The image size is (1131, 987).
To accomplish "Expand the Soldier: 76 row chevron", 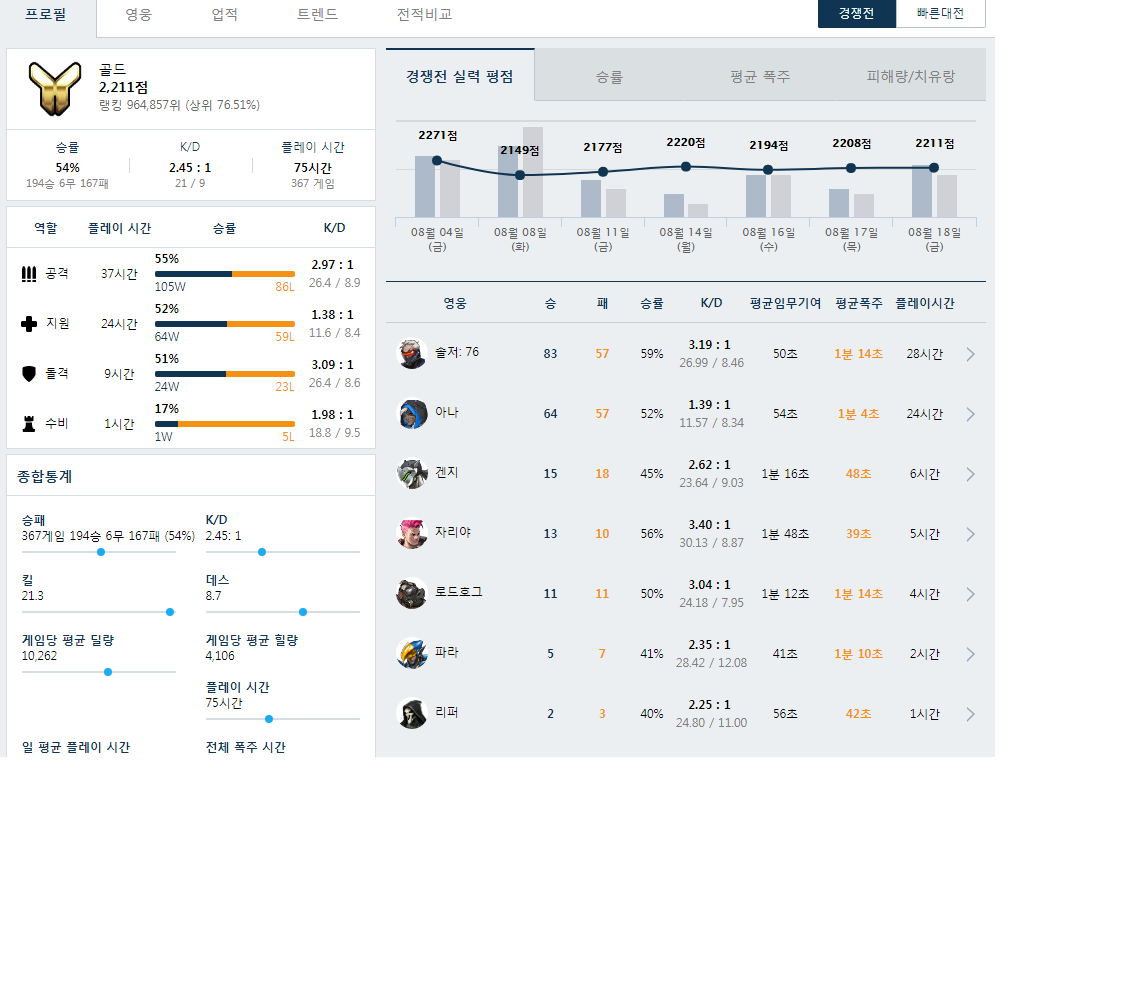I will [970, 354].
